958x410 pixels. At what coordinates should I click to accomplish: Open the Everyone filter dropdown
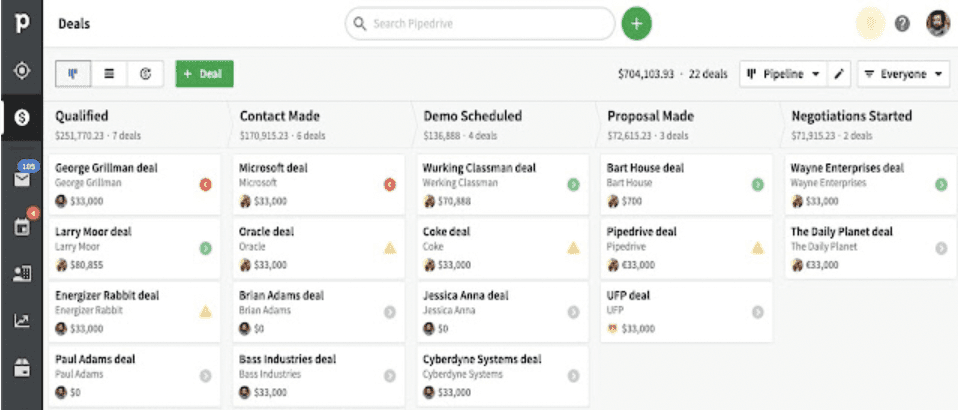904,74
